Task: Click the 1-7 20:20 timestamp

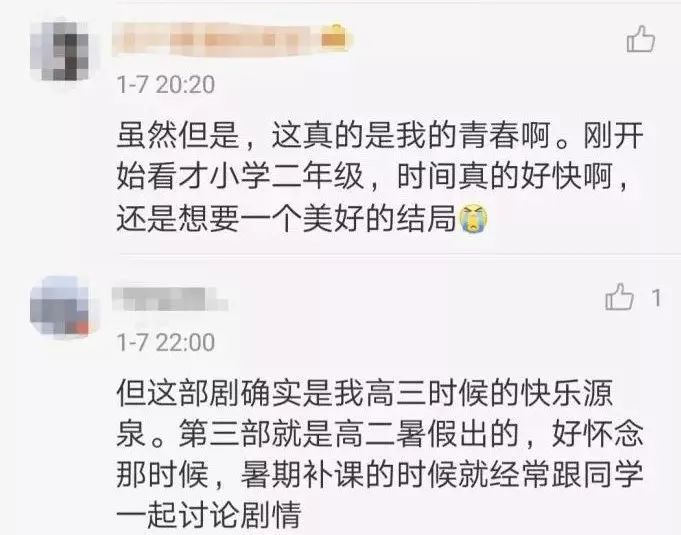Action: pos(166,84)
